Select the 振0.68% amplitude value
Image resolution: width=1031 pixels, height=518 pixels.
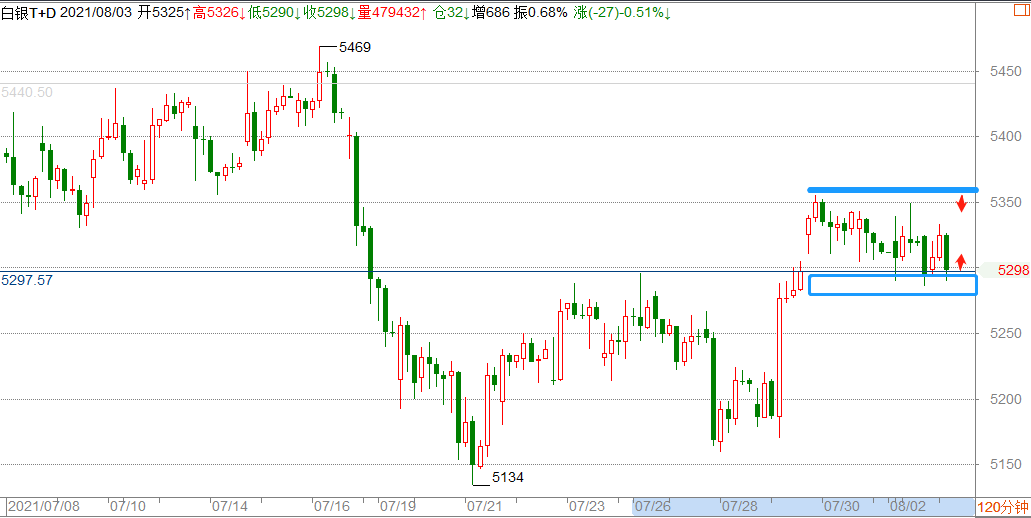(539, 12)
